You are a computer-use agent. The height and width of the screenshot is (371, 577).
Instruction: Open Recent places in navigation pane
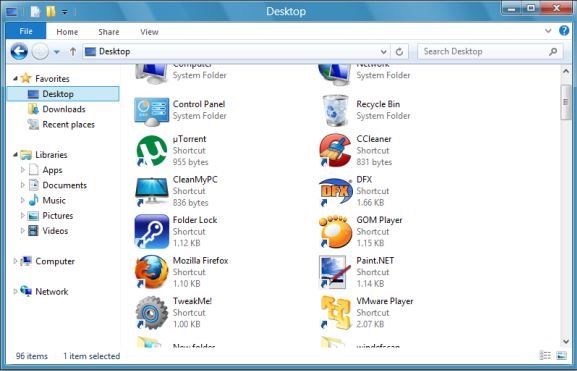68,125
